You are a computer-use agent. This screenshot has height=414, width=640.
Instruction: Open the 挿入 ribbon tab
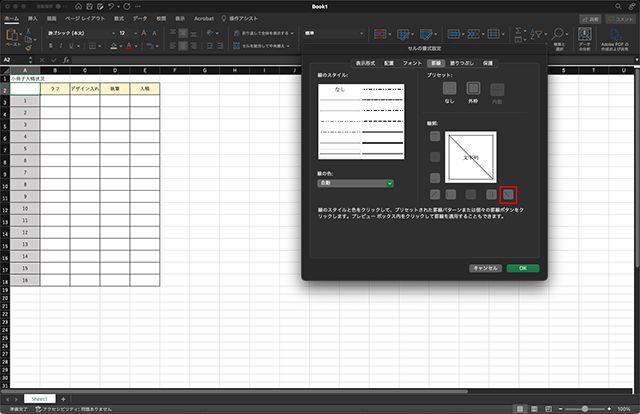[33, 18]
